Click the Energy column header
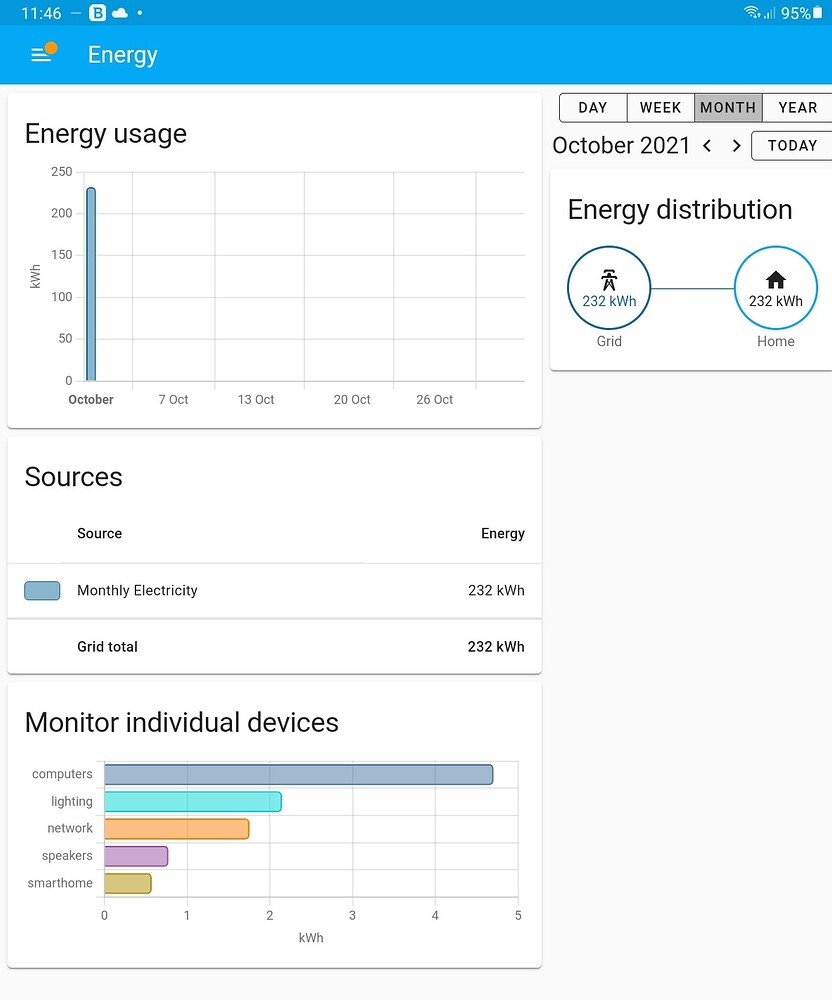The height and width of the screenshot is (1000, 832). 503,534
